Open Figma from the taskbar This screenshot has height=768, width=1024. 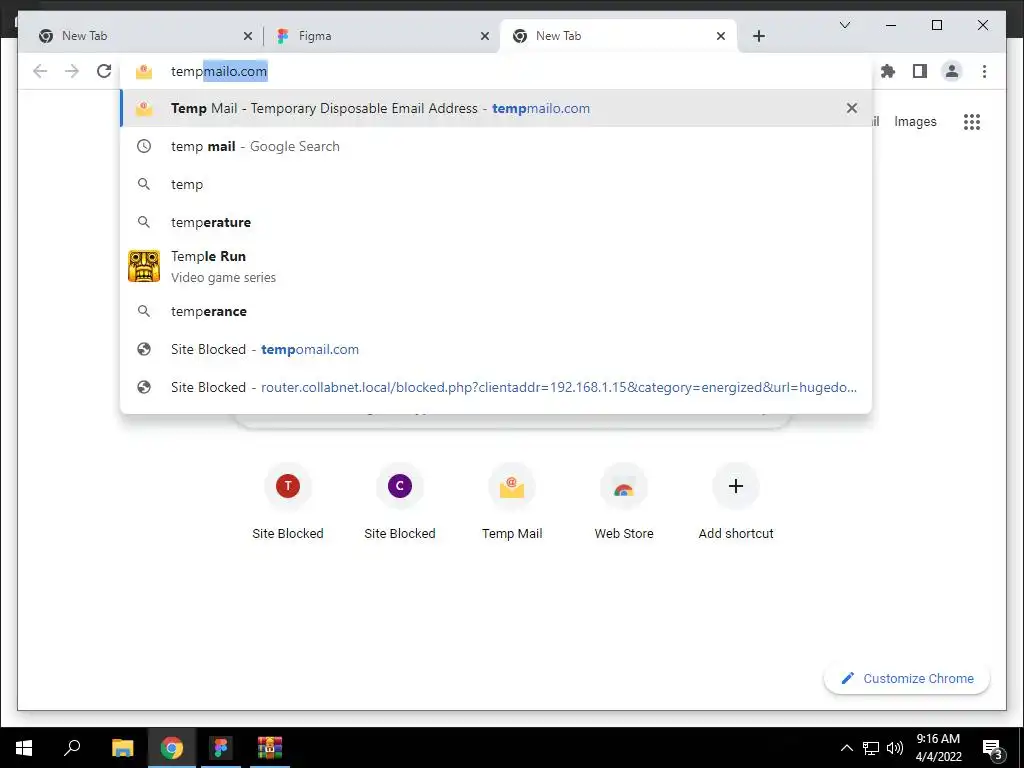[221, 747]
